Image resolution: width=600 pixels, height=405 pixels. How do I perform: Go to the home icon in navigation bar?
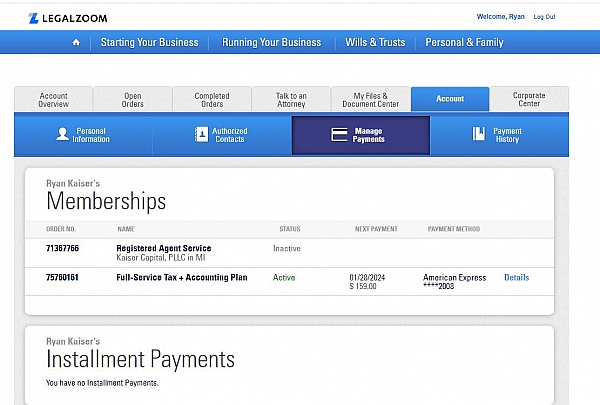[76, 43]
